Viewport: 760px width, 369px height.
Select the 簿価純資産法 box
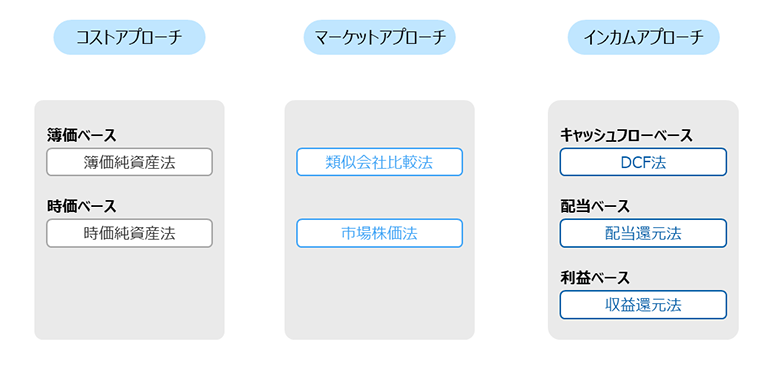pos(129,162)
